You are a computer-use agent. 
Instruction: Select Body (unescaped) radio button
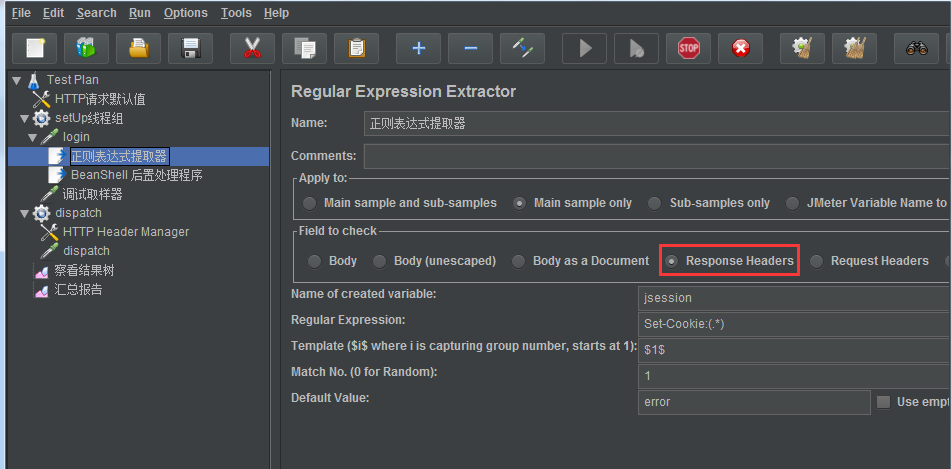point(379,261)
